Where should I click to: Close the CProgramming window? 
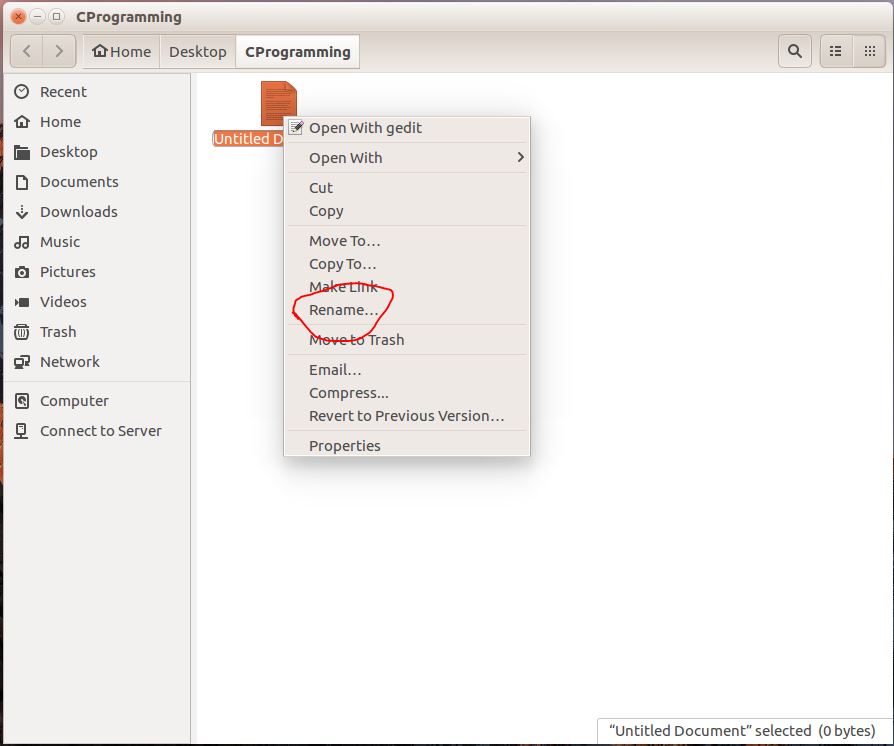point(18,17)
